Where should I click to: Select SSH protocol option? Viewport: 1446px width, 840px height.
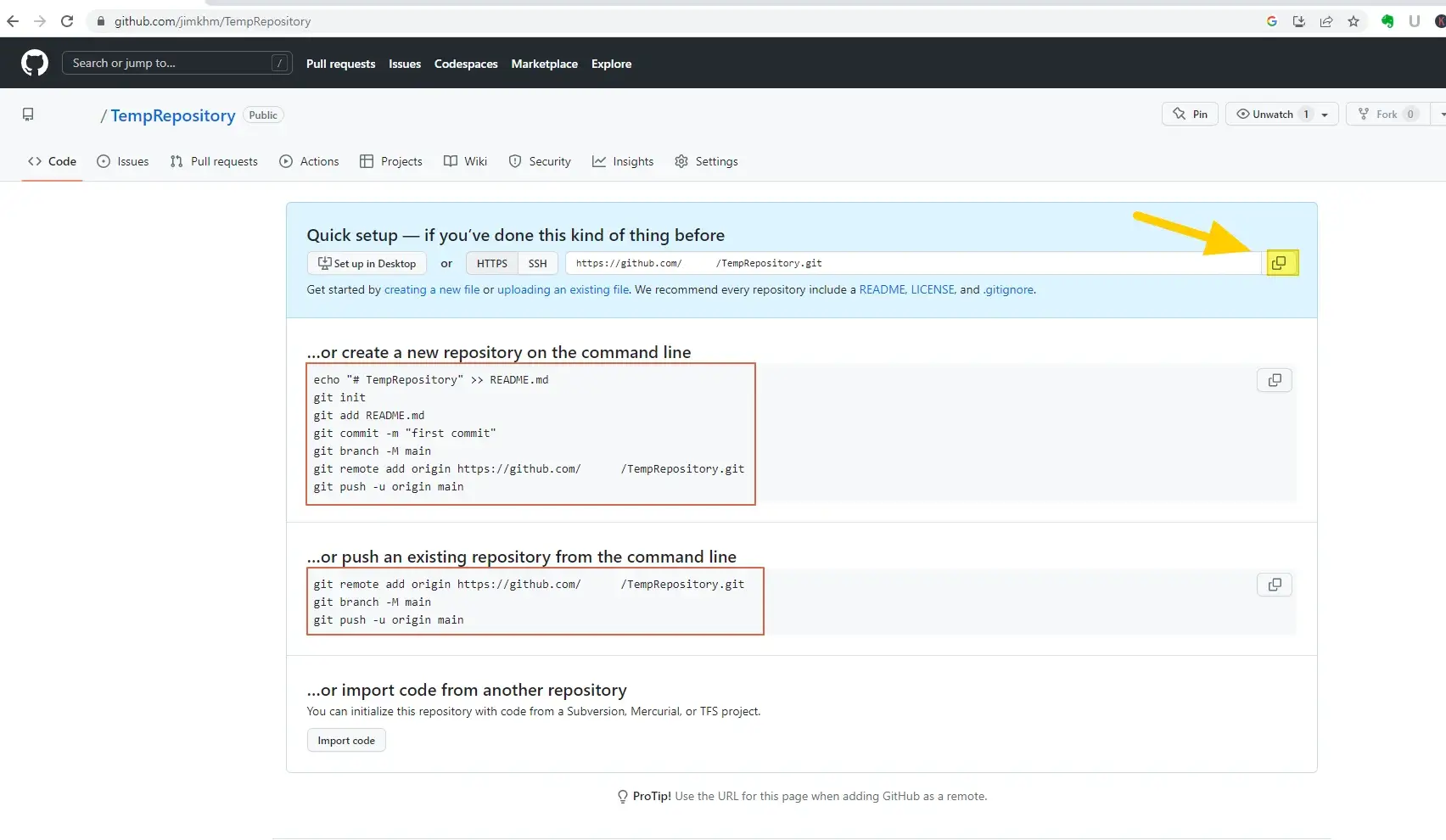538,263
